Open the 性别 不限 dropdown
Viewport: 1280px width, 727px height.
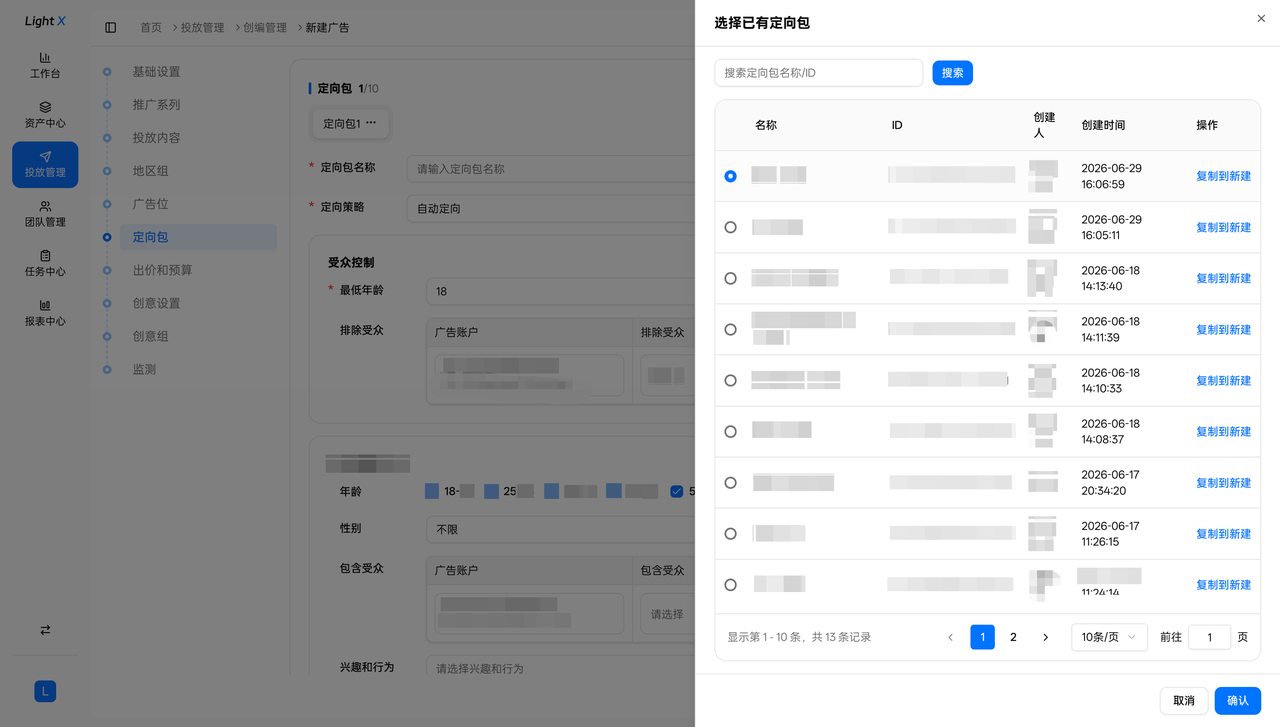[560, 529]
